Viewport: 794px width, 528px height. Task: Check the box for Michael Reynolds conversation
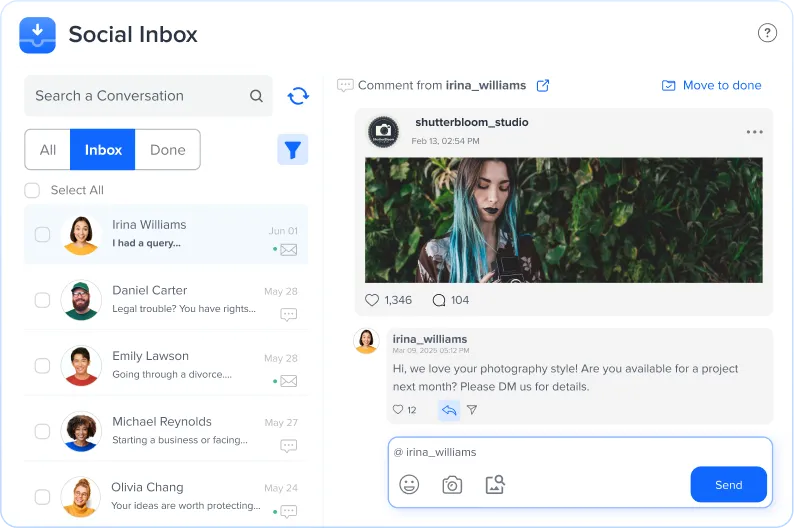(43, 431)
